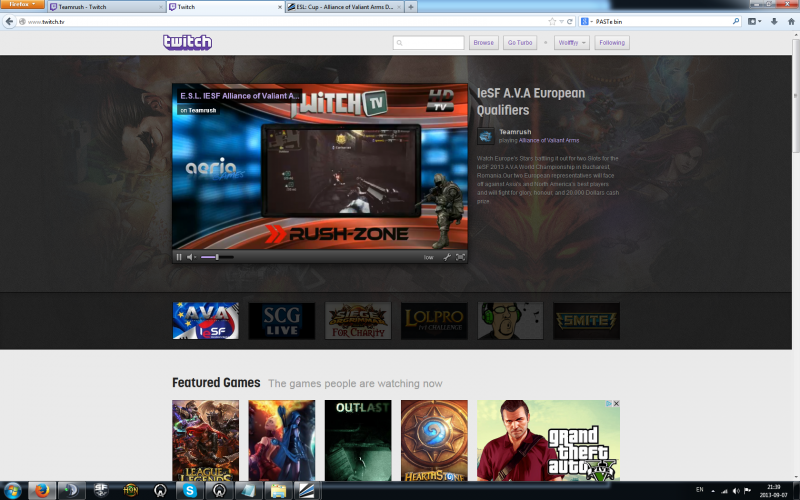Launch the SF game taskbar icon
This screenshot has width=800, height=500.
(101, 491)
